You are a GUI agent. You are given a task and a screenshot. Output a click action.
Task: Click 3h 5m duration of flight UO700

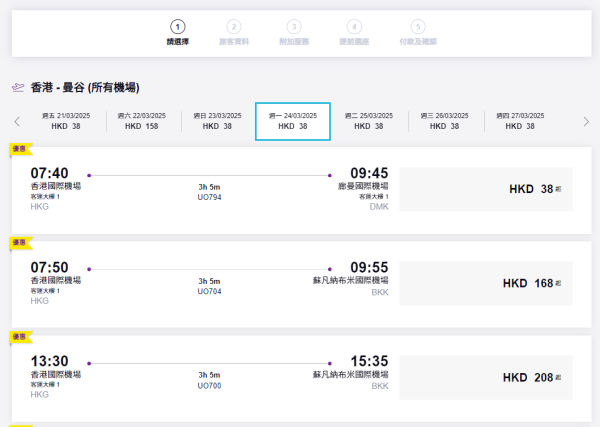coord(209,375)
